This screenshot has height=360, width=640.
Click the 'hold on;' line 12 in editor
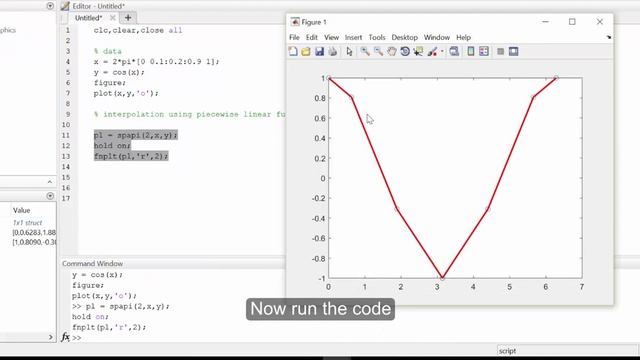click(x=112, y=146)
